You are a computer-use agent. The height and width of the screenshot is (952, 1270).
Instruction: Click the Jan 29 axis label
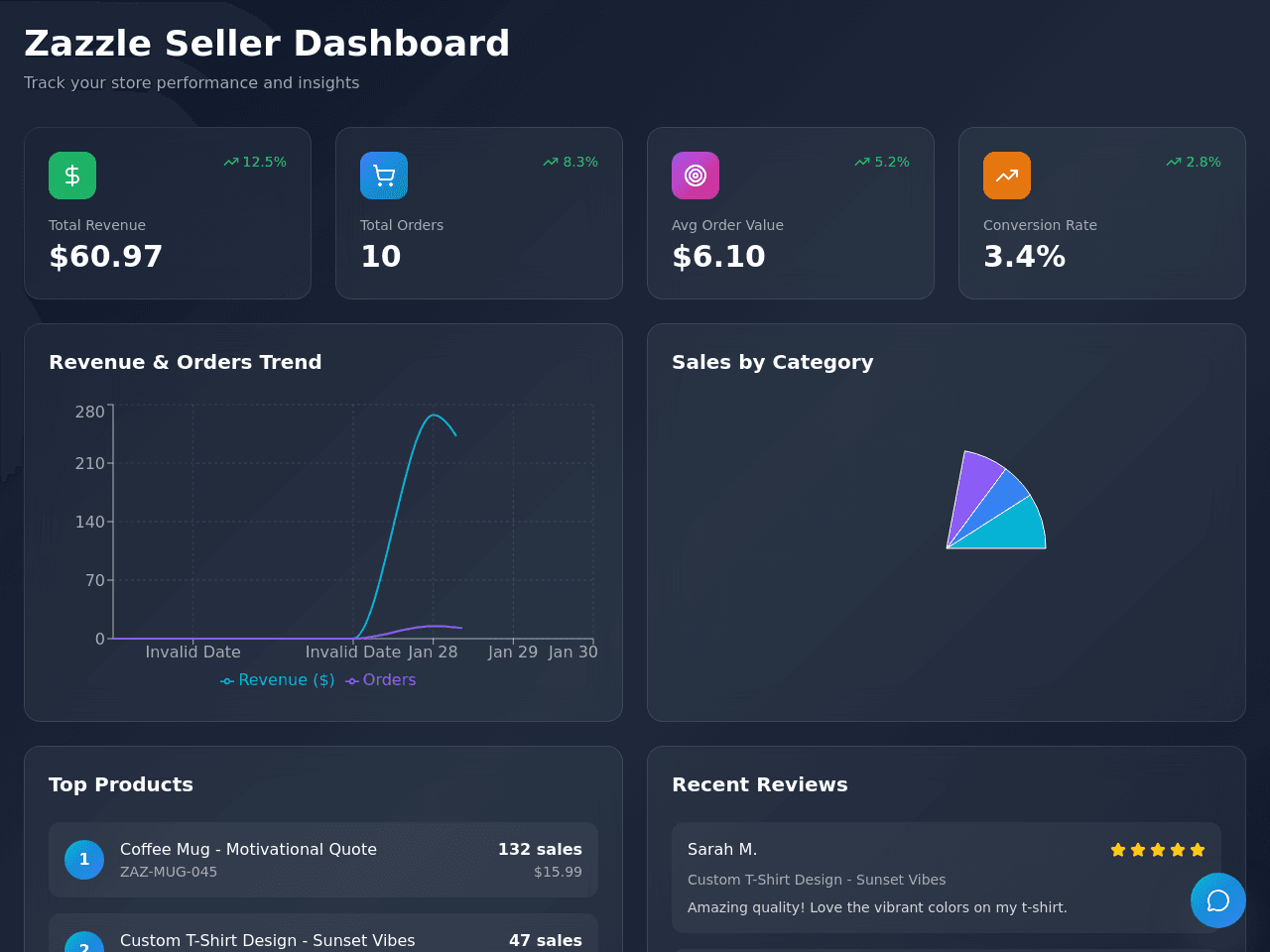click(x=513, y=653)
